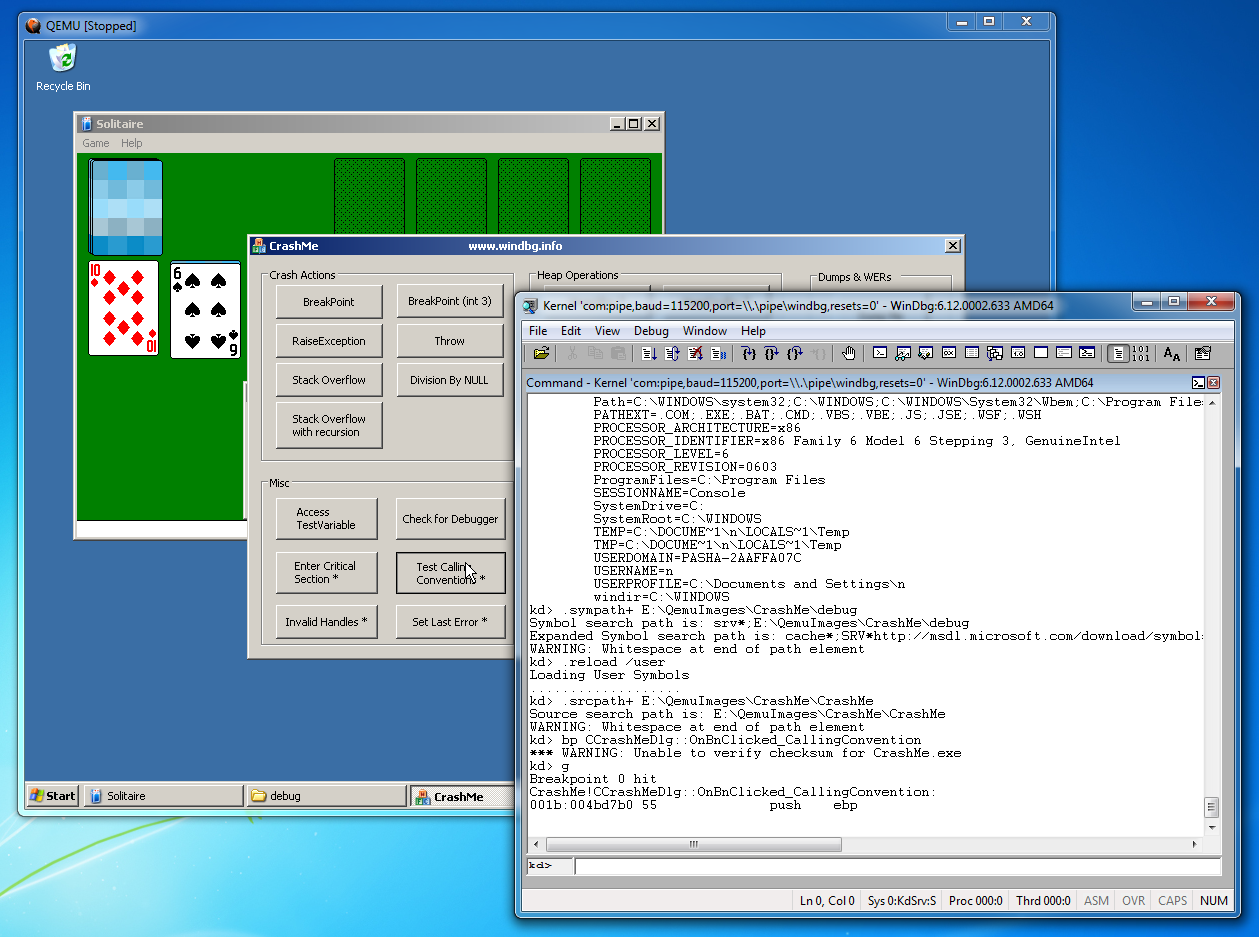
Task: Click the Invalid Handles button
Action: click(x=329, y=622)
